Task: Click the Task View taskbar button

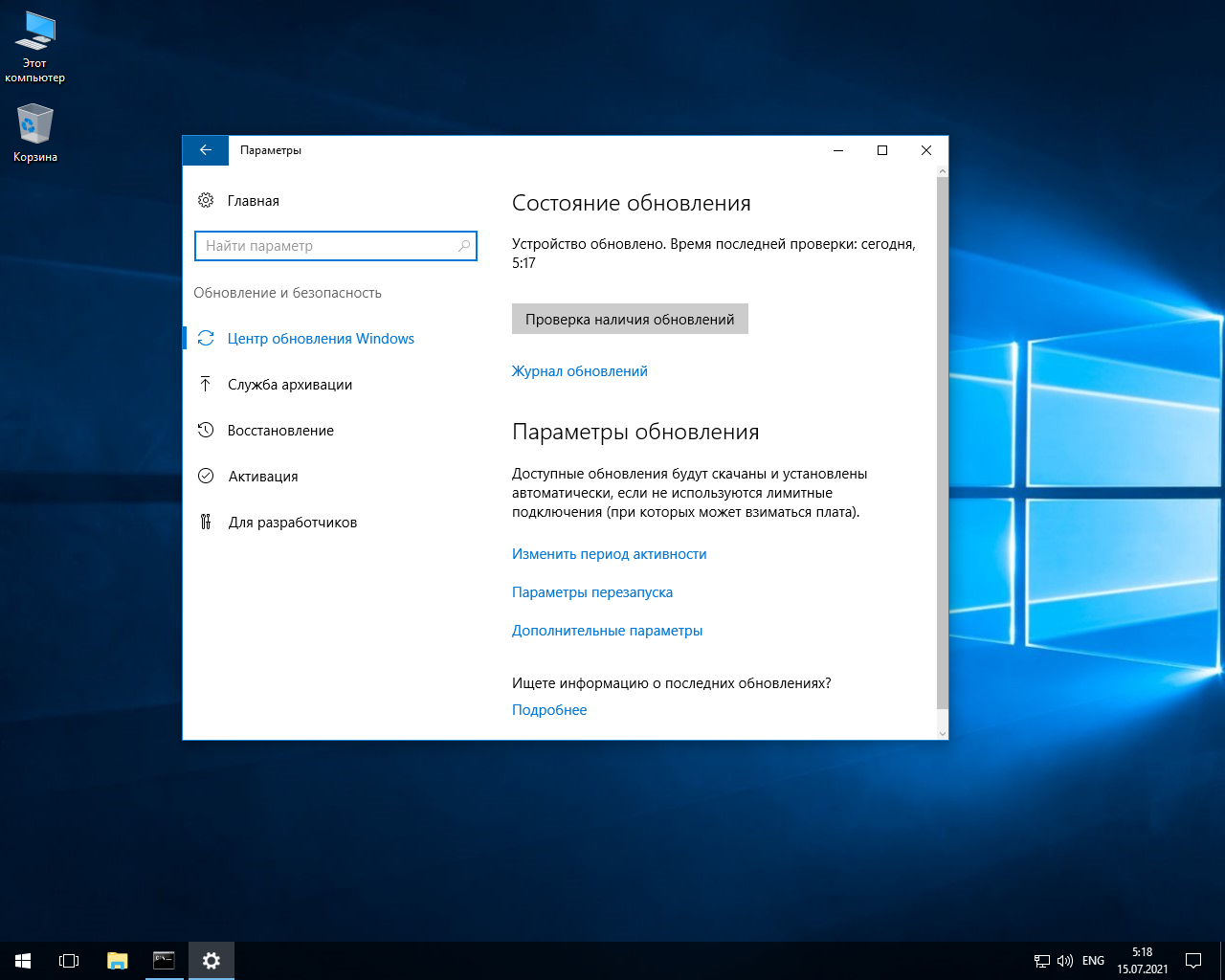Action: coord(69,960)
